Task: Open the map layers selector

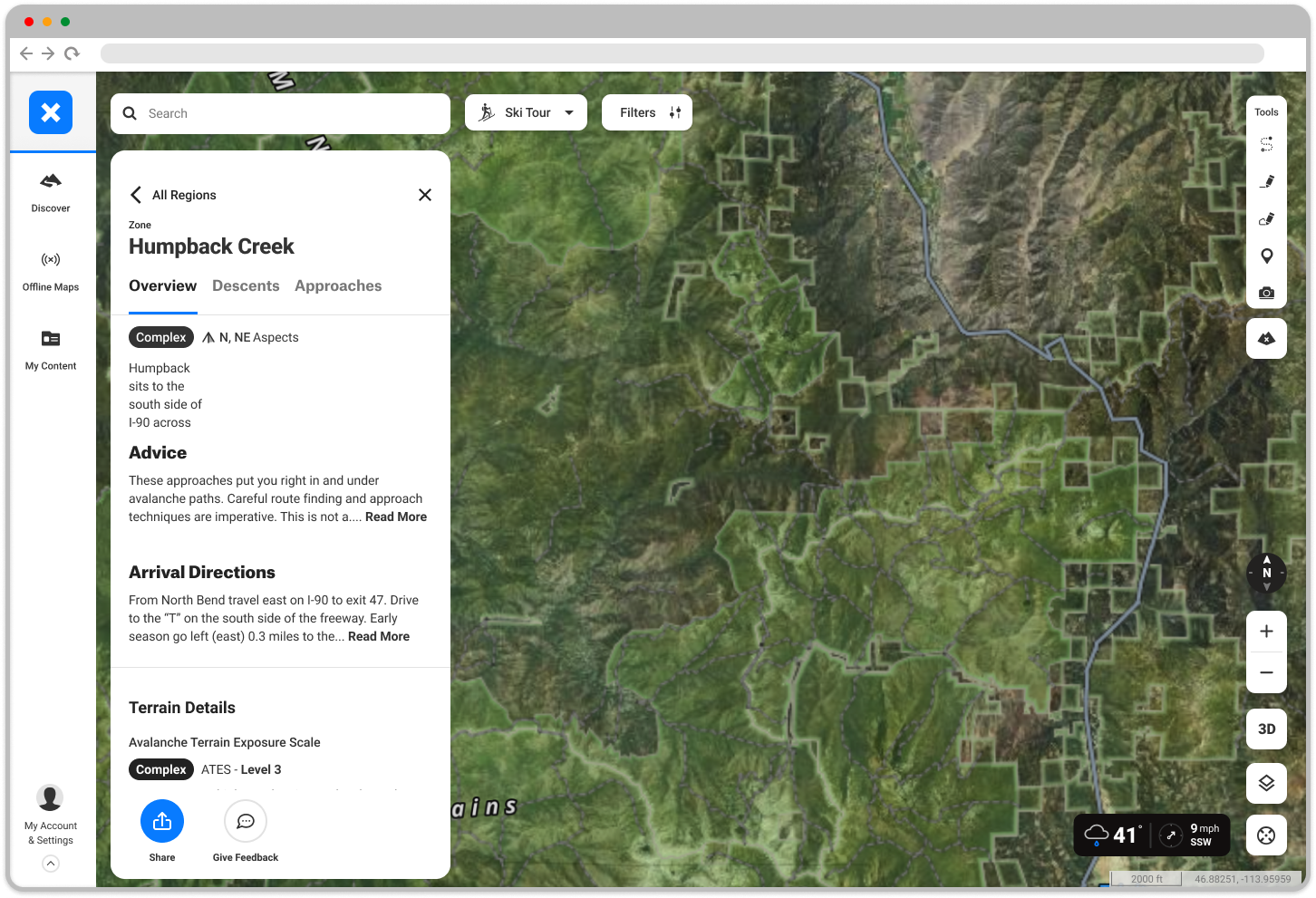Action: point(1267,783)
